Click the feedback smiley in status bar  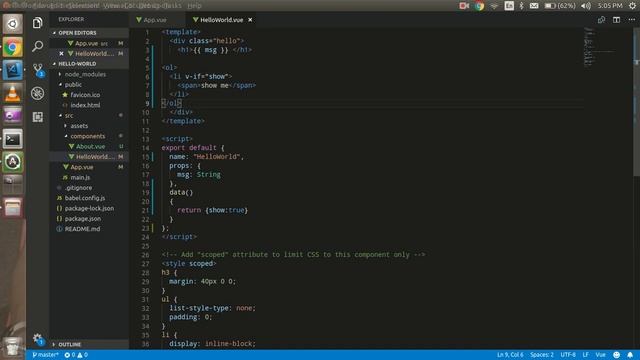point(616,355)
